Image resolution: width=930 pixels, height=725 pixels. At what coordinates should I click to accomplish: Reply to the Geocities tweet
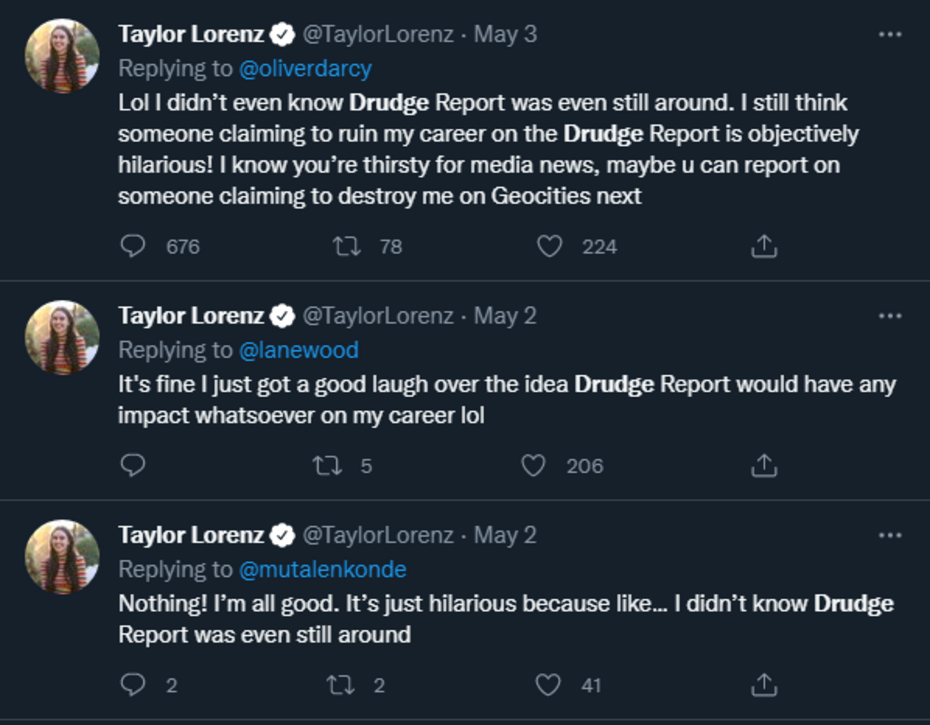pos(133,246)
